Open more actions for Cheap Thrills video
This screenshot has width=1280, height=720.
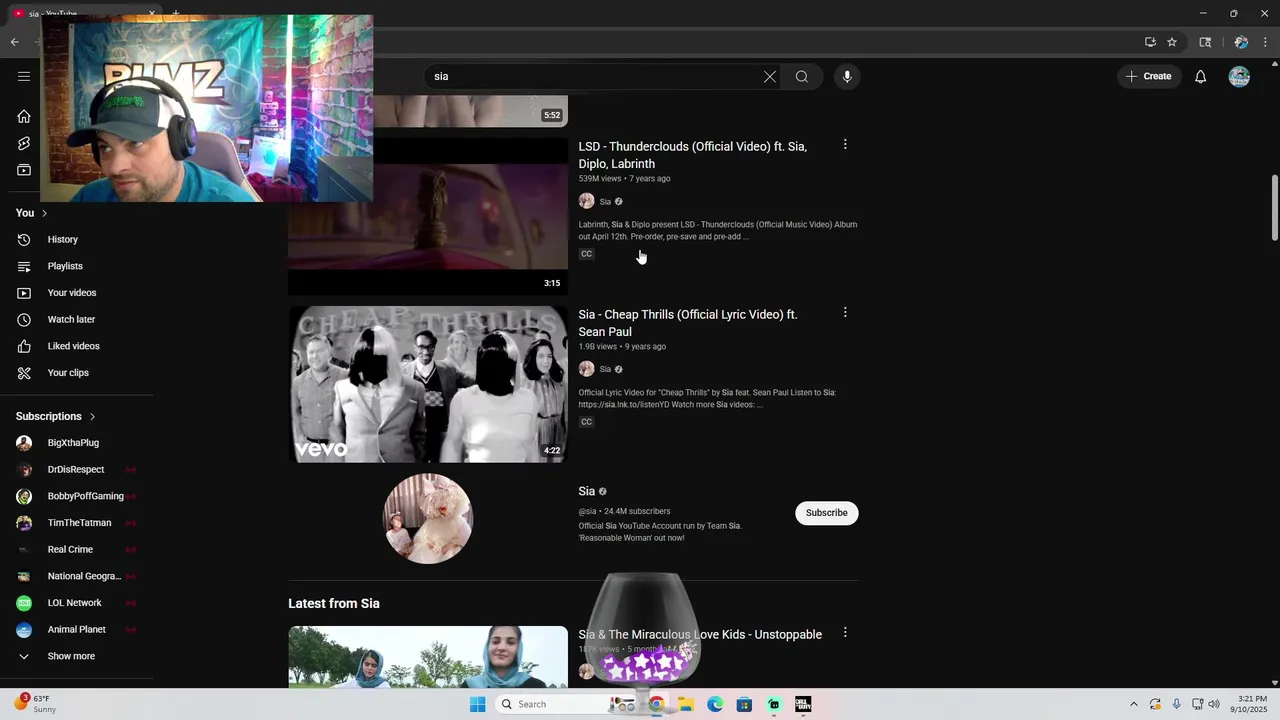(x=845, y=313)
